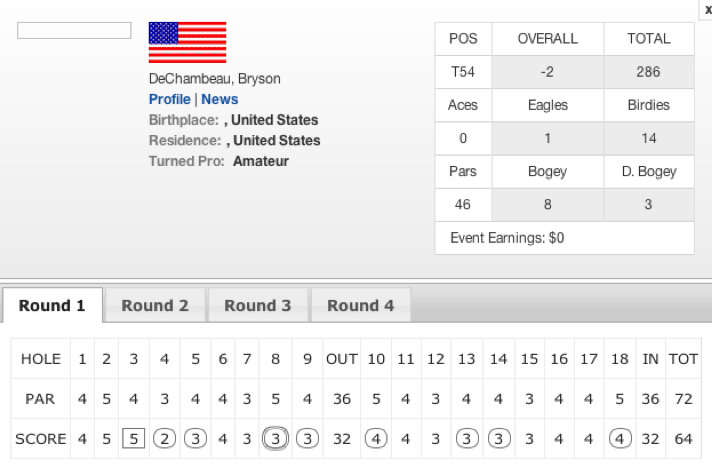
Task: Close the player scorecard popup
Action: [x=707, y=10]
